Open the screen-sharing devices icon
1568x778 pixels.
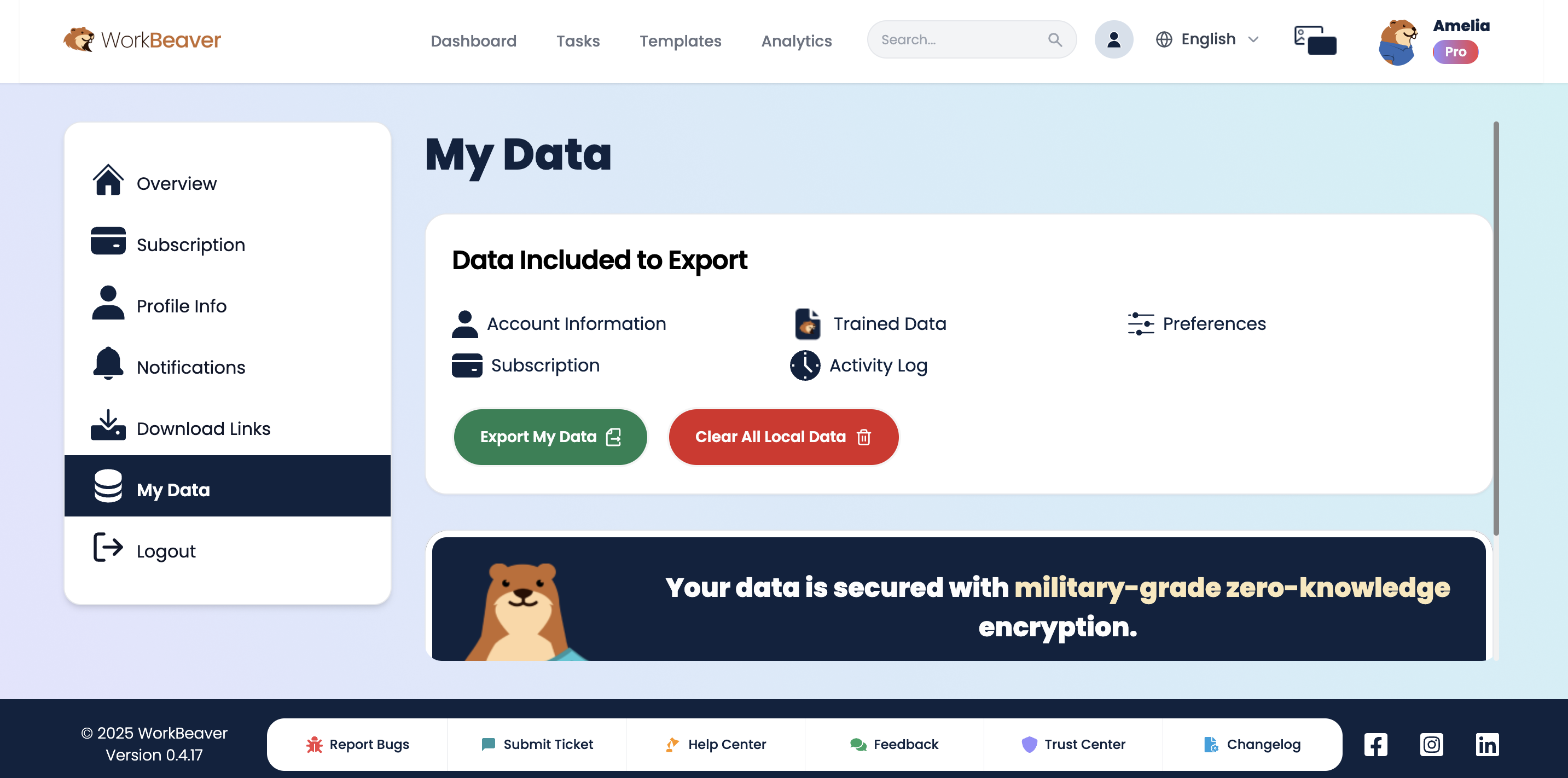[1315, 39]
